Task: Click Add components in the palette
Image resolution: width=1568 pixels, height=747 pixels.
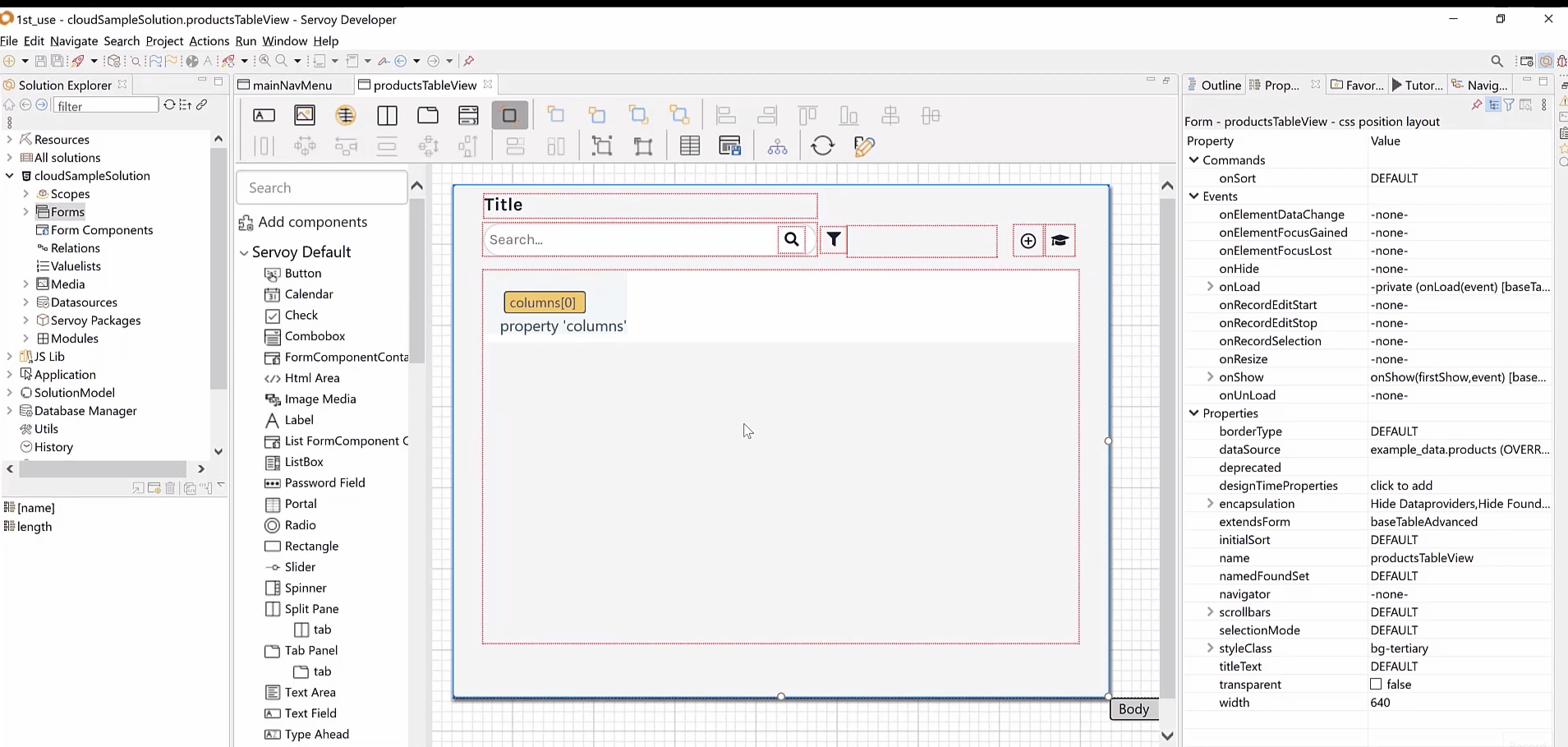Action: [312, 223]
